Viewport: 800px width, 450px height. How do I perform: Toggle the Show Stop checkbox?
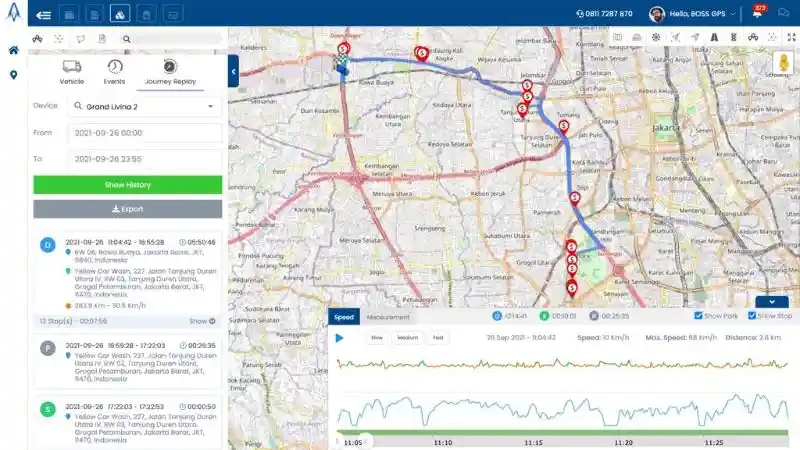(x=753, y=316)
